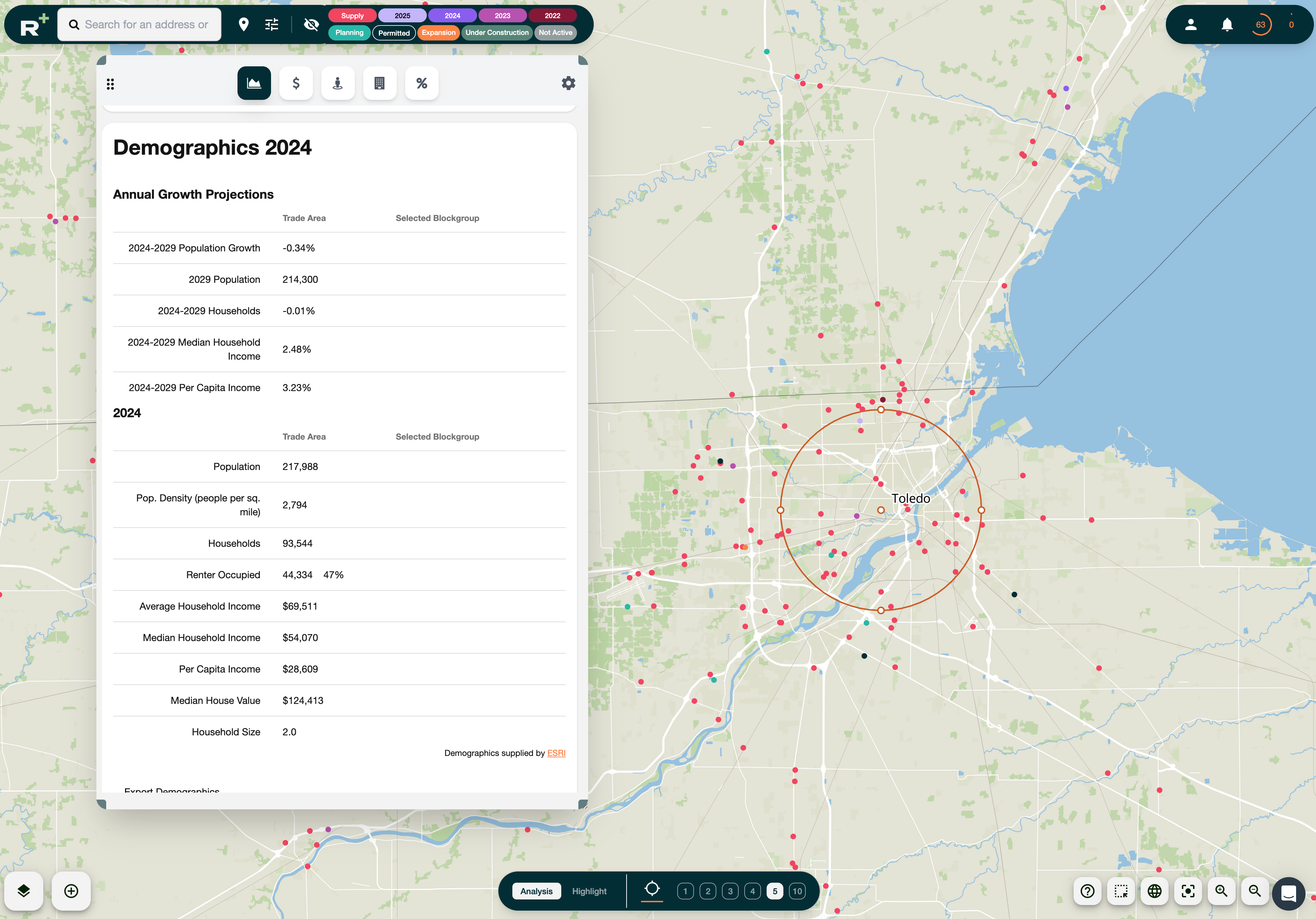Open the ESRI link
The image size is (1316, 919).
pos(556,753)
